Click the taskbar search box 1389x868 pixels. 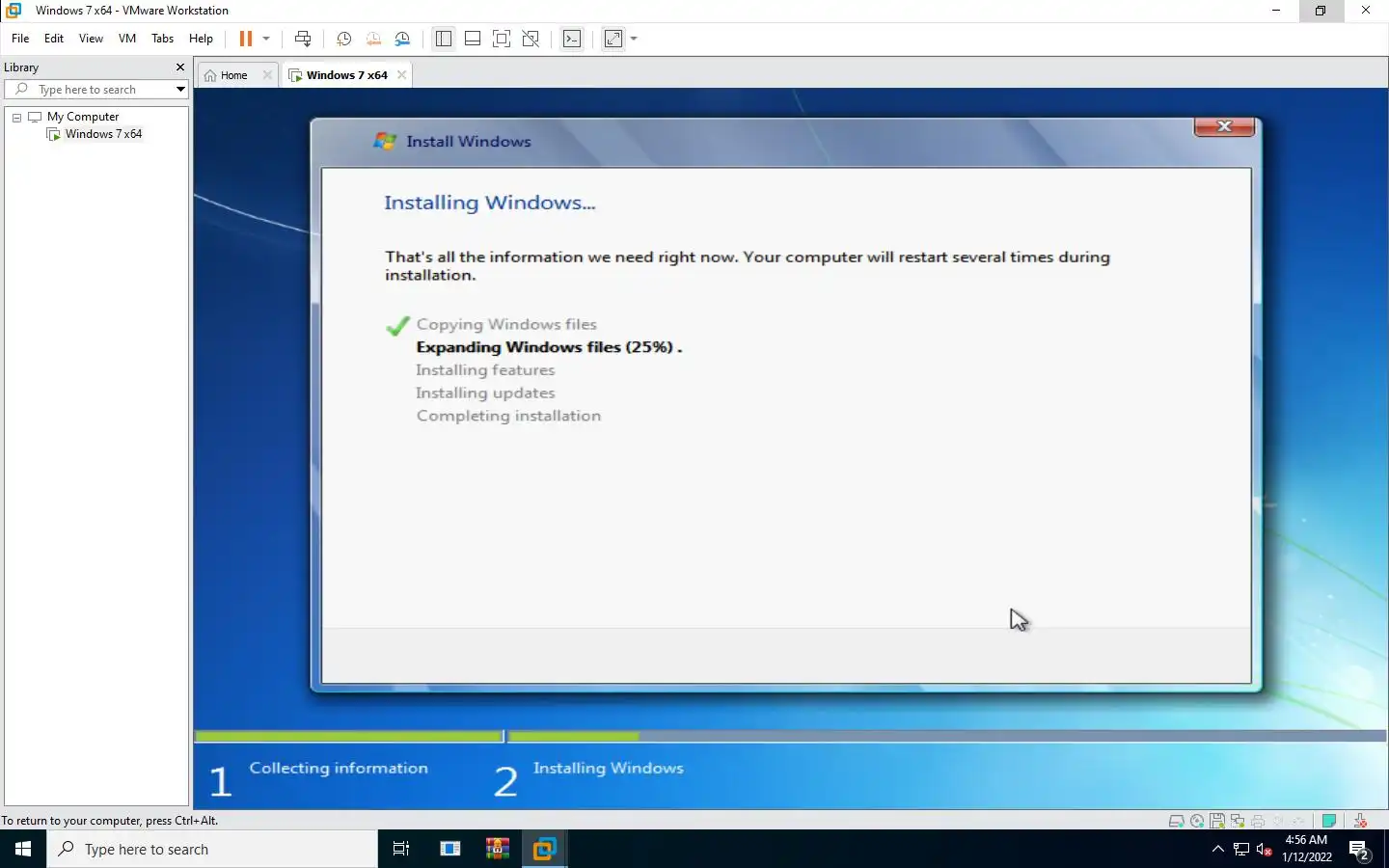click(212, 849)
